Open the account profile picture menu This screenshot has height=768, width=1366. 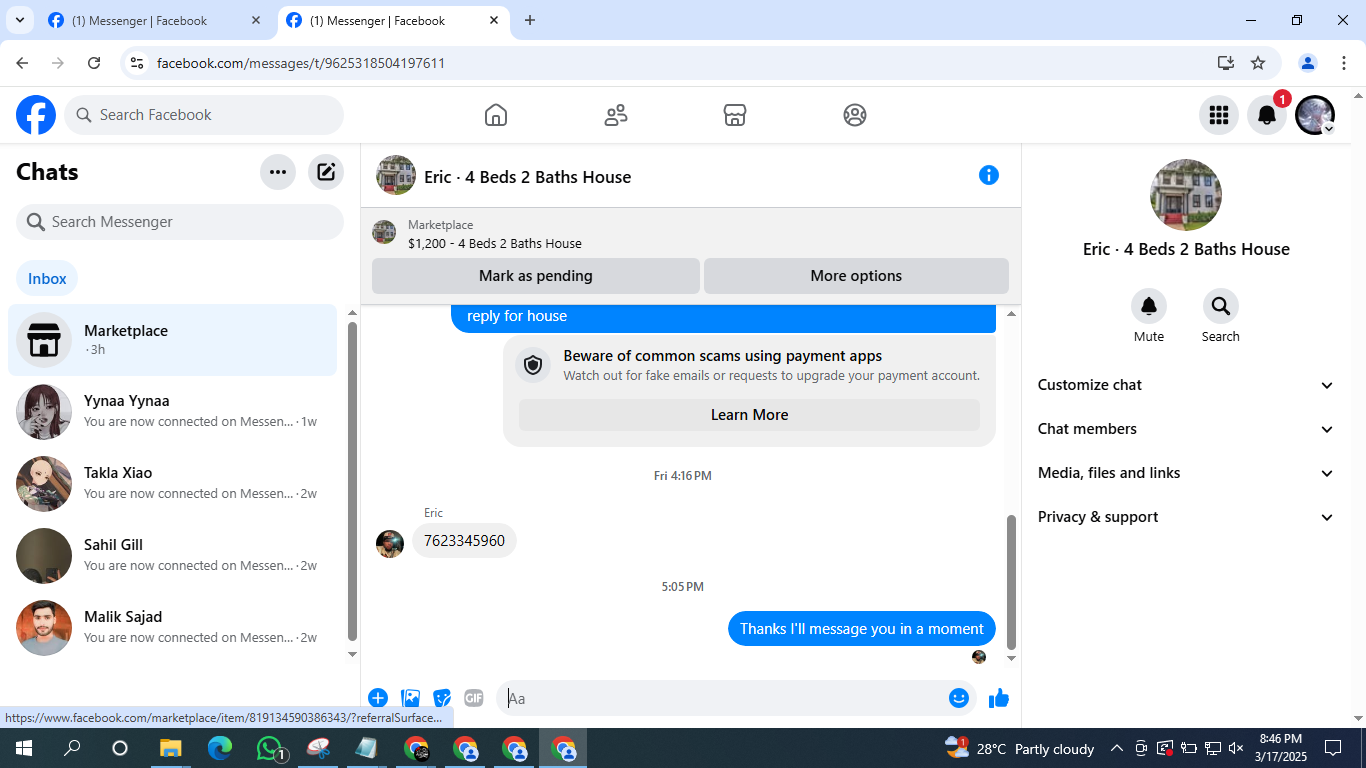pyautogui.click(x=1315, y=115)
